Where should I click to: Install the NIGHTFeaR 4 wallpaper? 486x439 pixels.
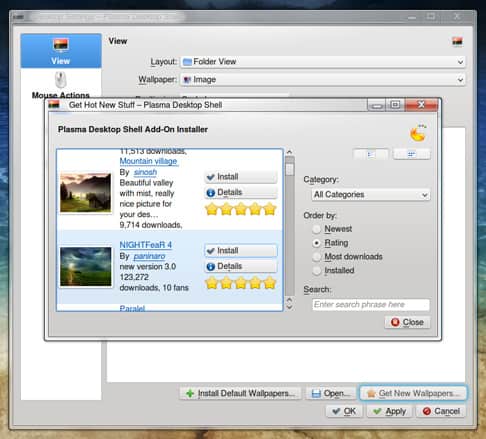[x=241, y=251]
